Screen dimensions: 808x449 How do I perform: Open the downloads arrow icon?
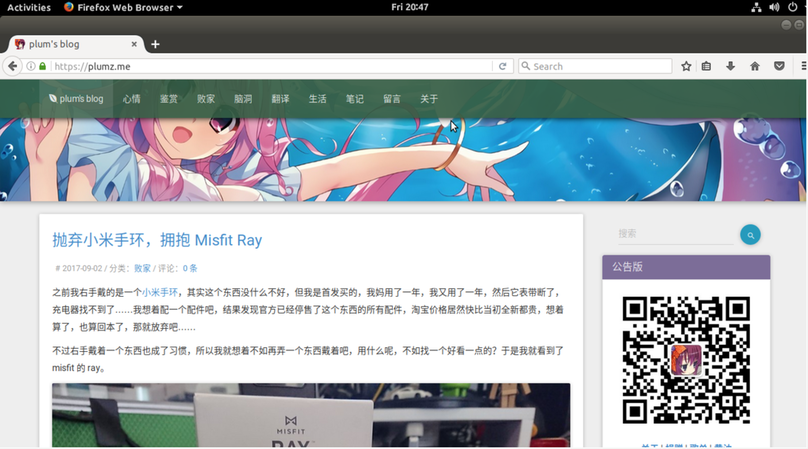pyautogui.click(x=730, y=66)
